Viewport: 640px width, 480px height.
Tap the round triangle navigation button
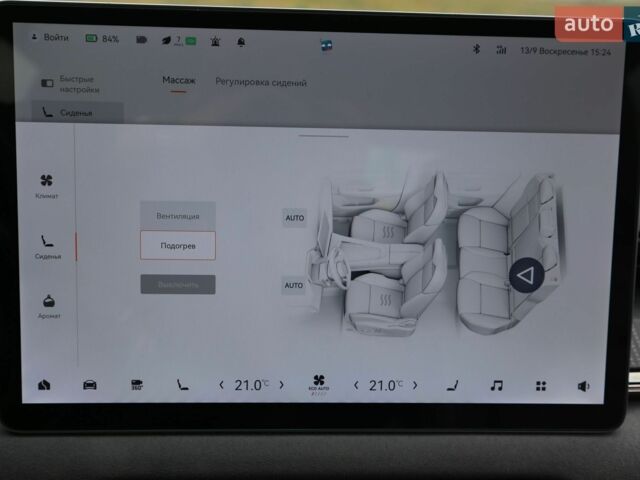pyautogui.click(x=526, y=275)
